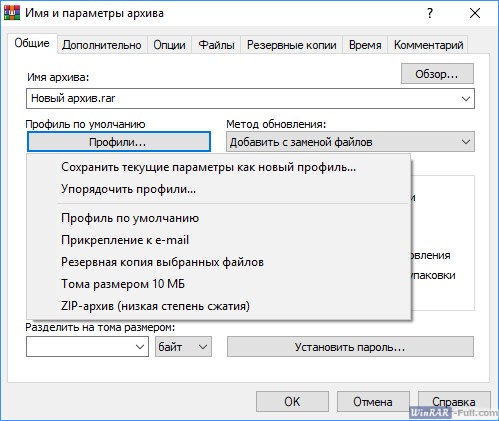Click the Обзор... browse button

437,74
